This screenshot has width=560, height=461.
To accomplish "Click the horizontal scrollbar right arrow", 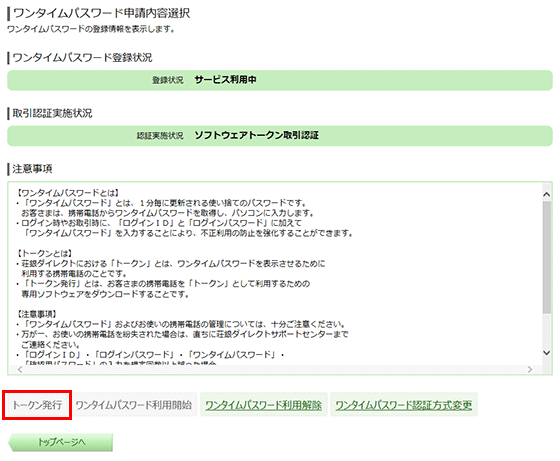I will coord(530,369).
